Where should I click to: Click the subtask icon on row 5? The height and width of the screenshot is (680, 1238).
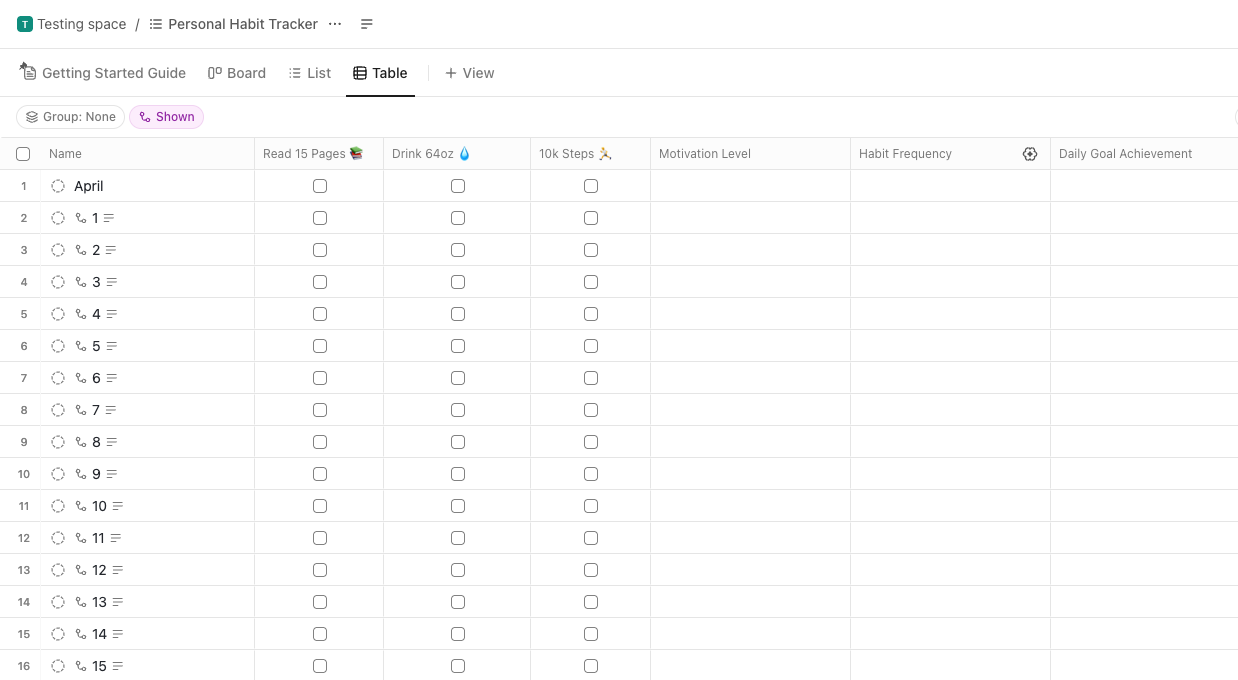pyautogui.click(x=81, y=314)
